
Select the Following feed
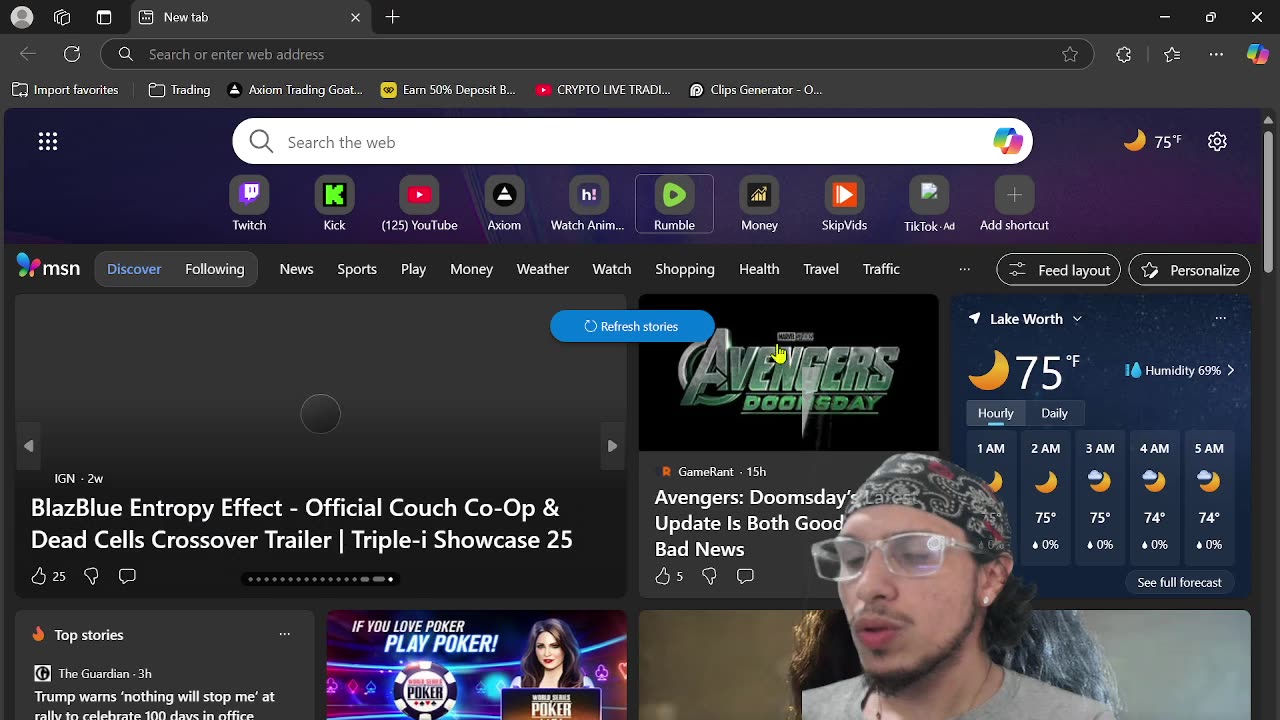[x=214, y=269]
